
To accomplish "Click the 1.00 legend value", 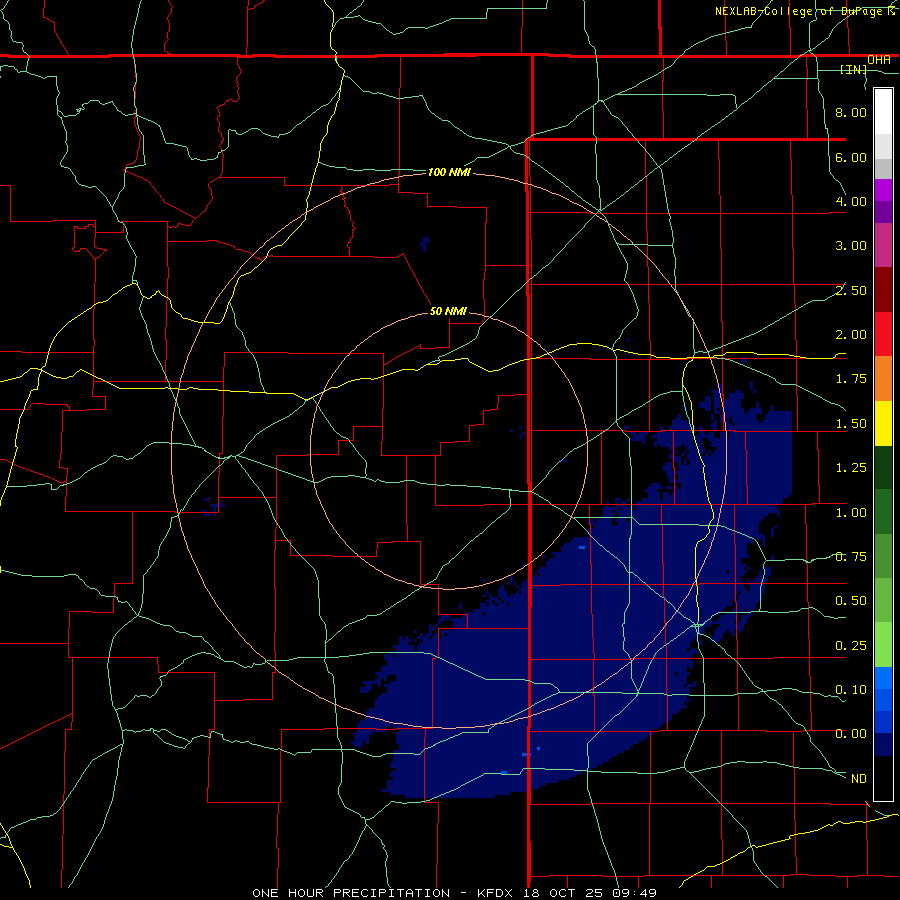I will (x=851, y=513).
